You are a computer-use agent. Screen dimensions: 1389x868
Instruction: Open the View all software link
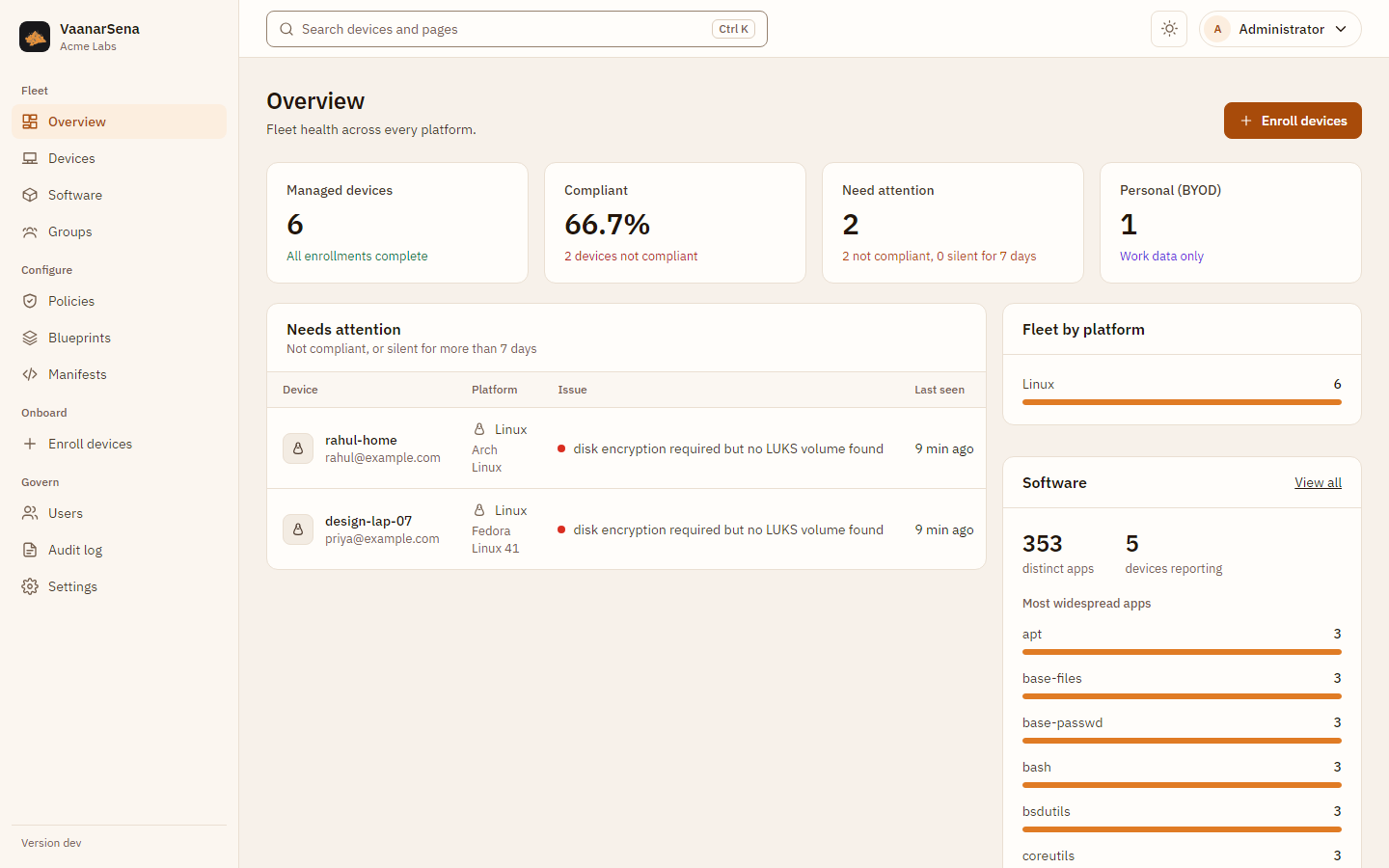coord(1318,482)
